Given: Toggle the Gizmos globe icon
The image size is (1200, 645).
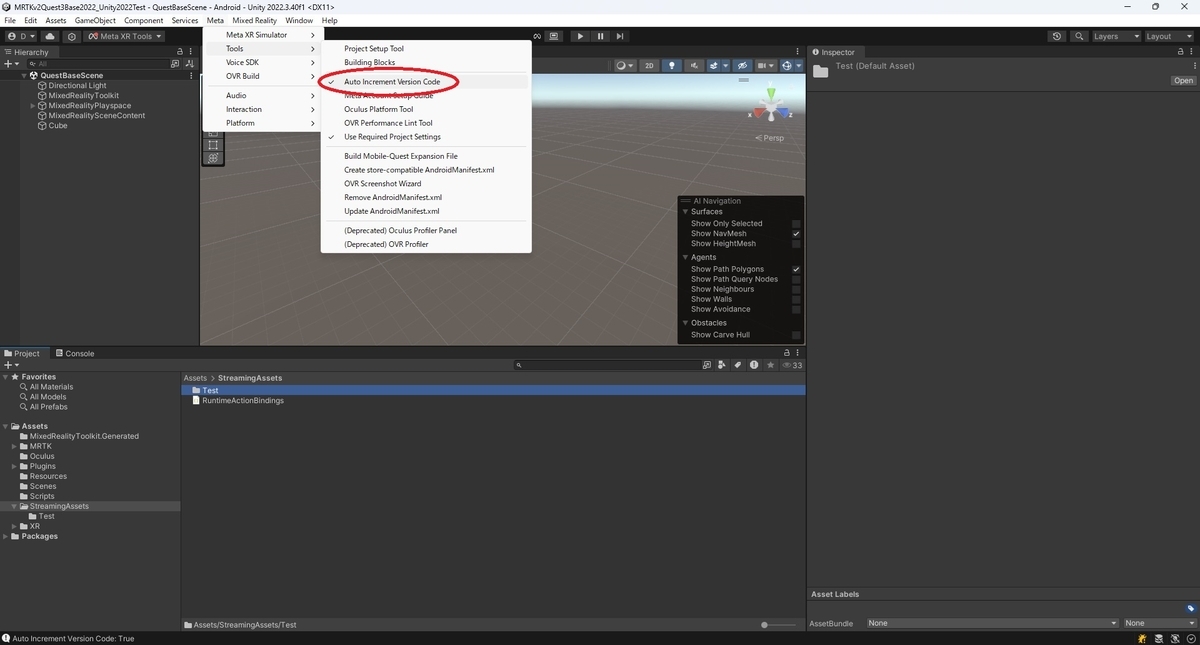Looking at the screenshot, I should tap(787, 66).
